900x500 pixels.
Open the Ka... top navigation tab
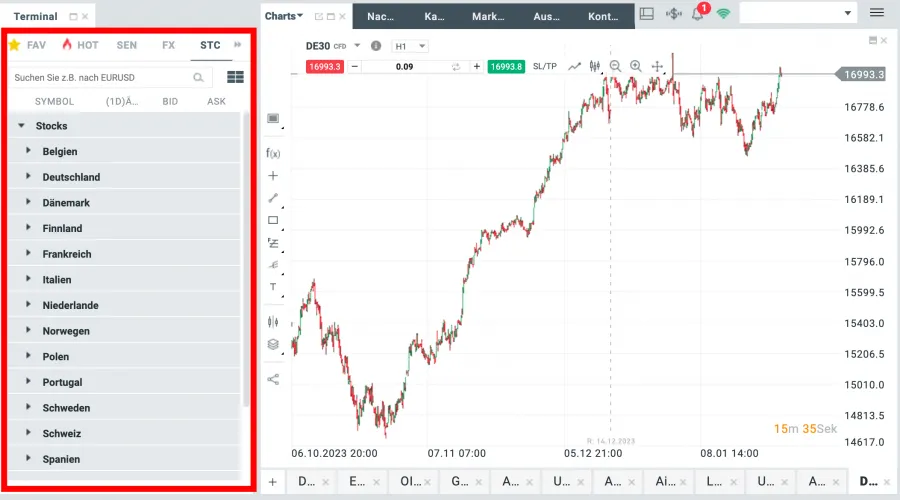click(435, 17)
